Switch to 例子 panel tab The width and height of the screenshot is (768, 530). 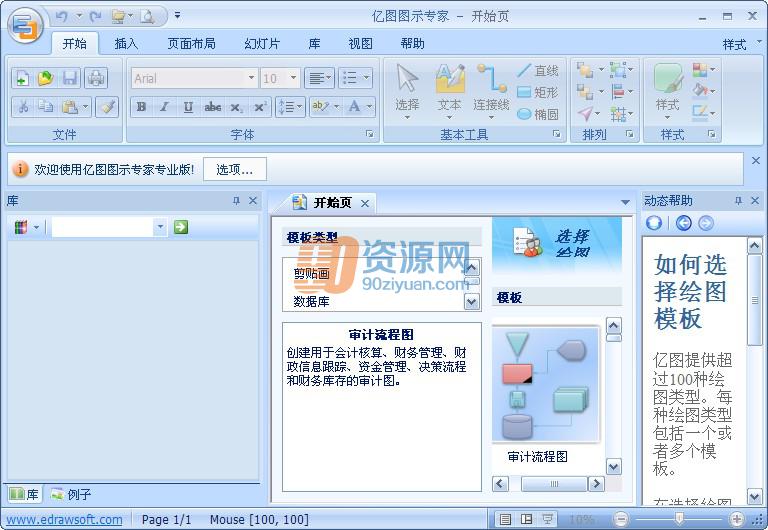(72, 494)
